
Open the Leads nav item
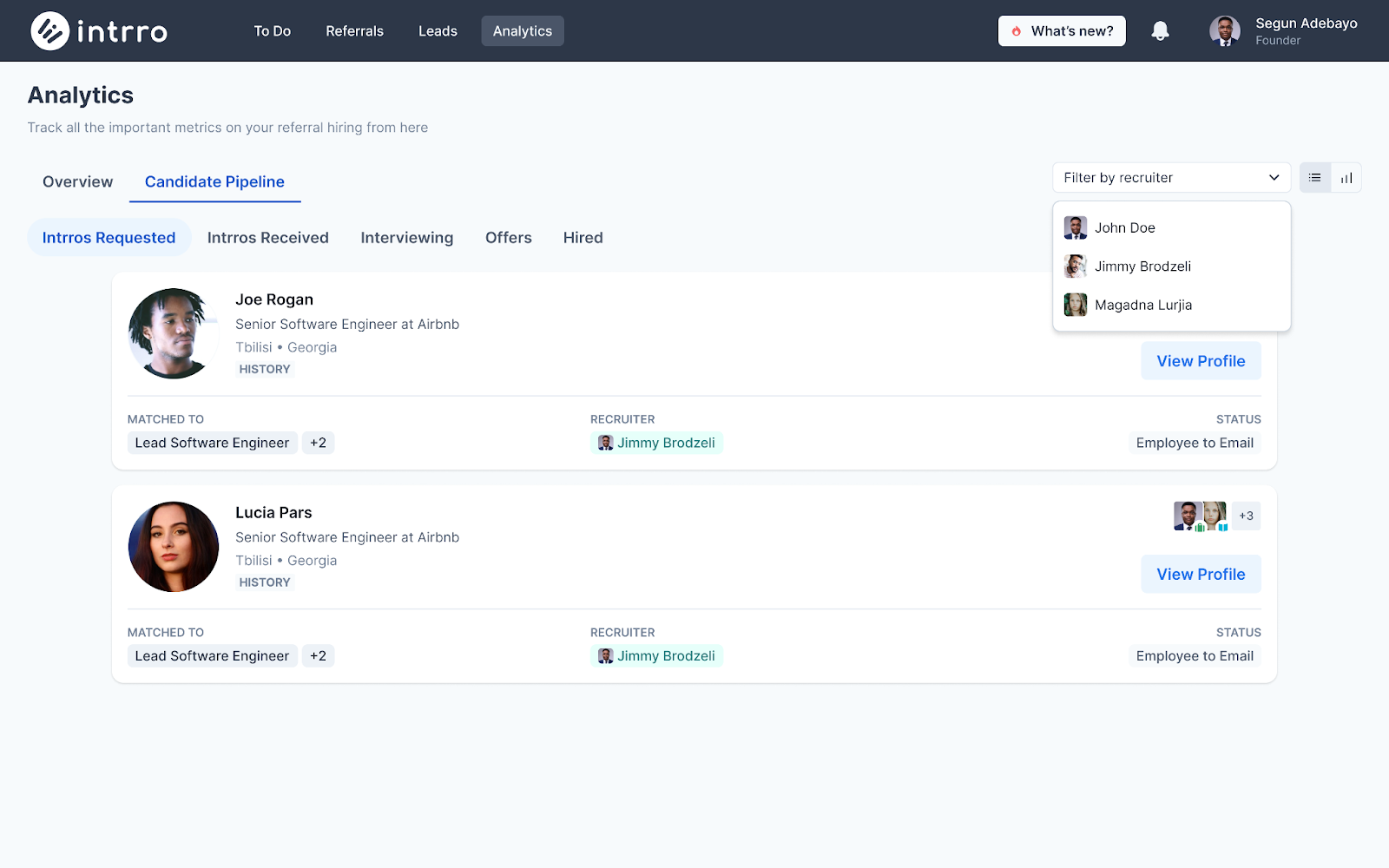pos(438,31)
